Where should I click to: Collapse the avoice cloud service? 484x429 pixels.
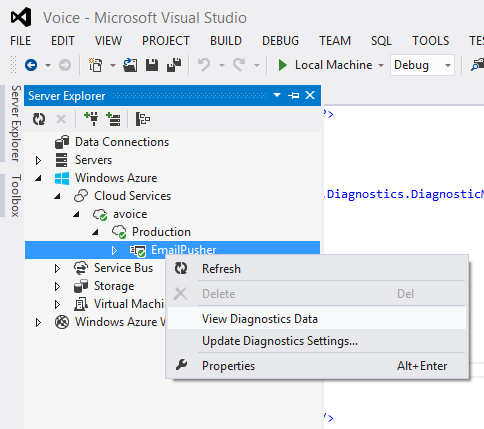pos(76,214)
